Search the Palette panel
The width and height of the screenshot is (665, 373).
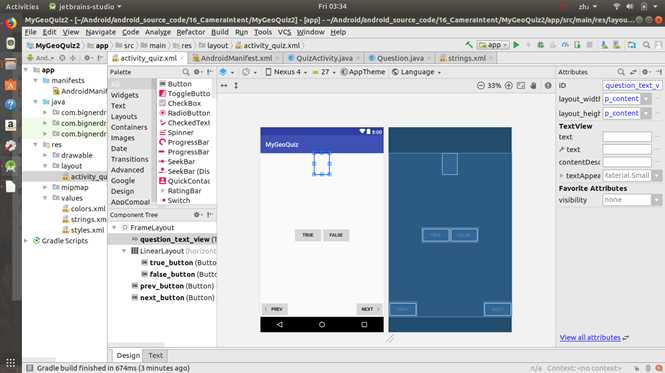pyautogui.click(x=186, y=72)
